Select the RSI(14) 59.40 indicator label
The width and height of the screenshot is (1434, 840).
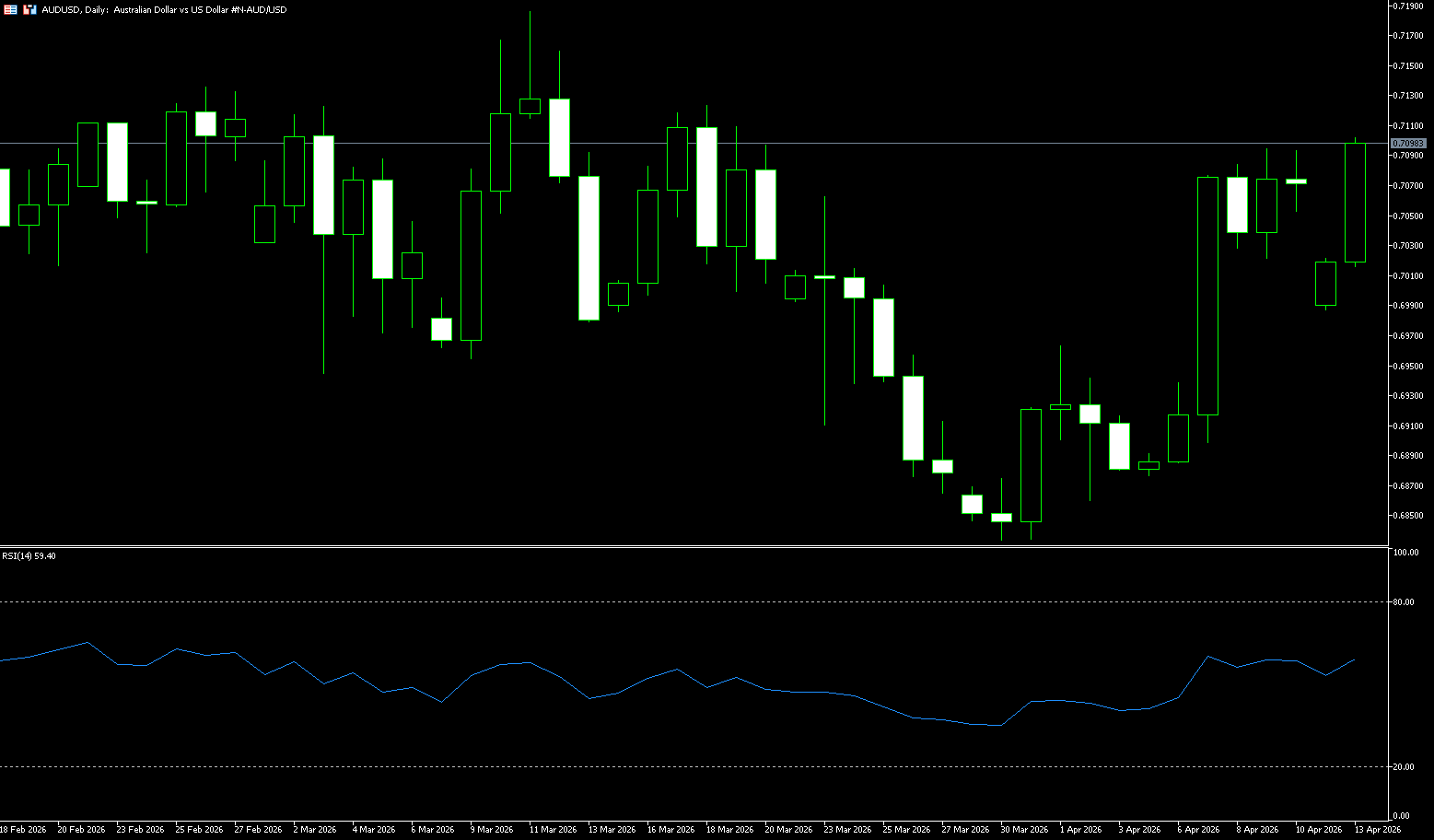[29, 556]
